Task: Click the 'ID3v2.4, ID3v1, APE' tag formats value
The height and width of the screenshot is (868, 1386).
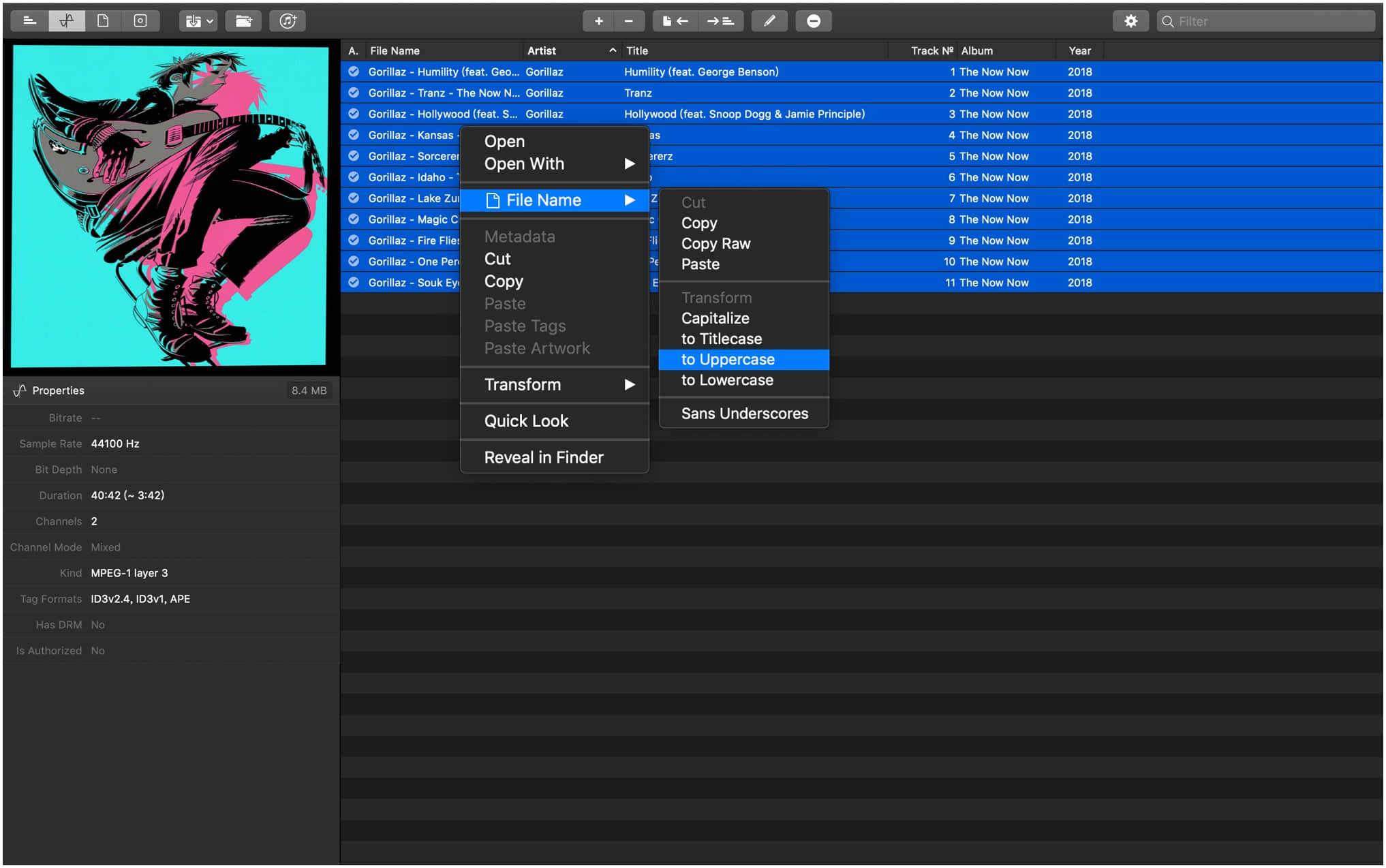Action: point(140,599)
